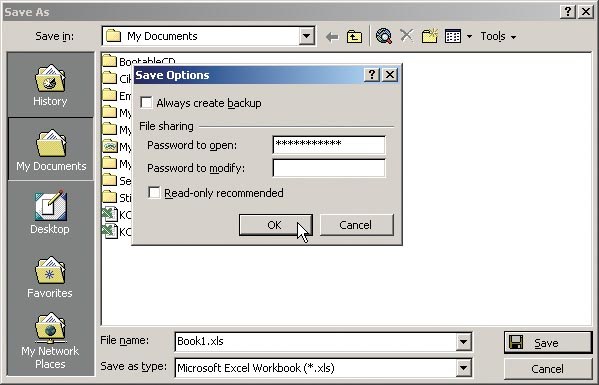Enable Always create backup checkbox

[146, 103]
